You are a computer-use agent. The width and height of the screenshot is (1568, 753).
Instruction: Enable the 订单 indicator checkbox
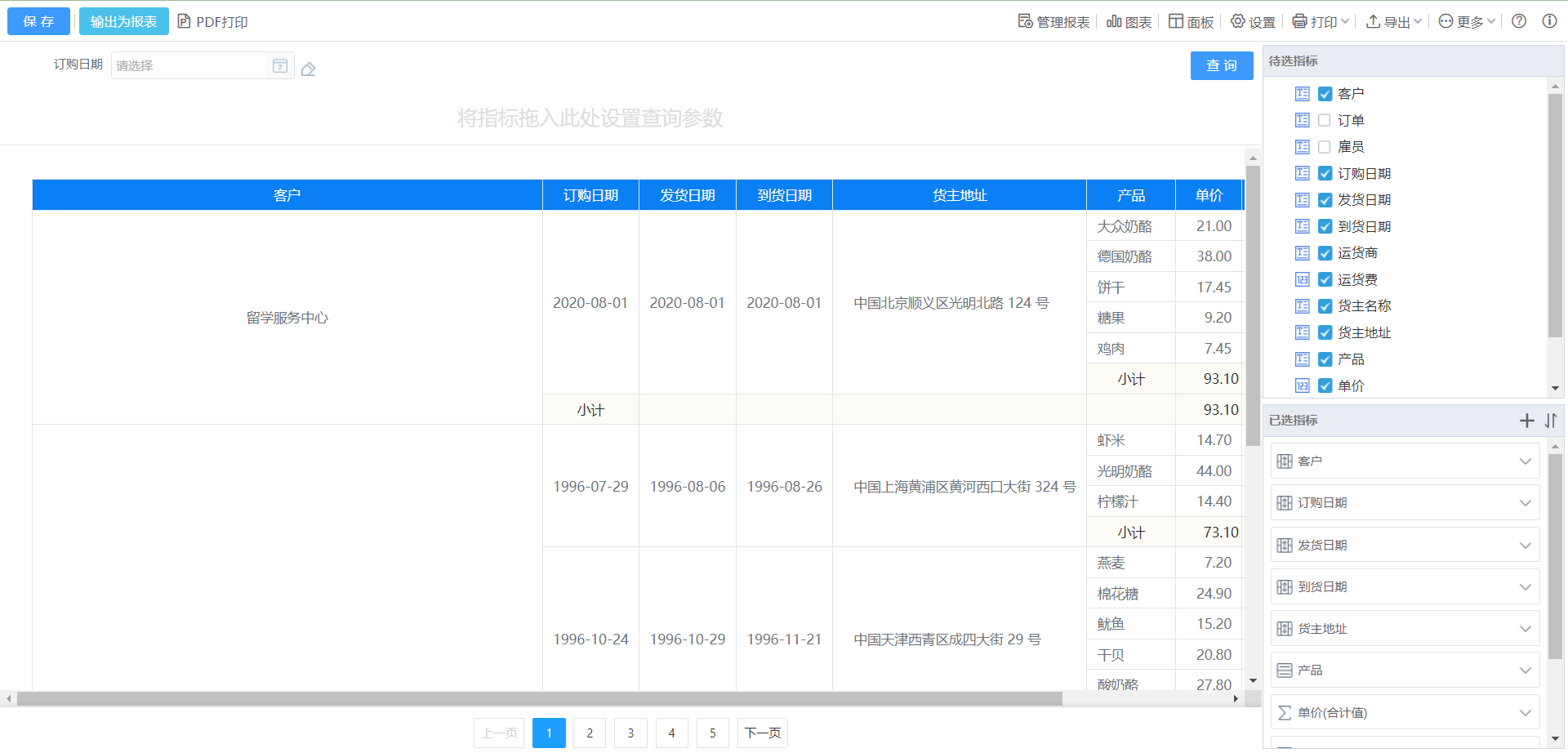click(1325, 121)
